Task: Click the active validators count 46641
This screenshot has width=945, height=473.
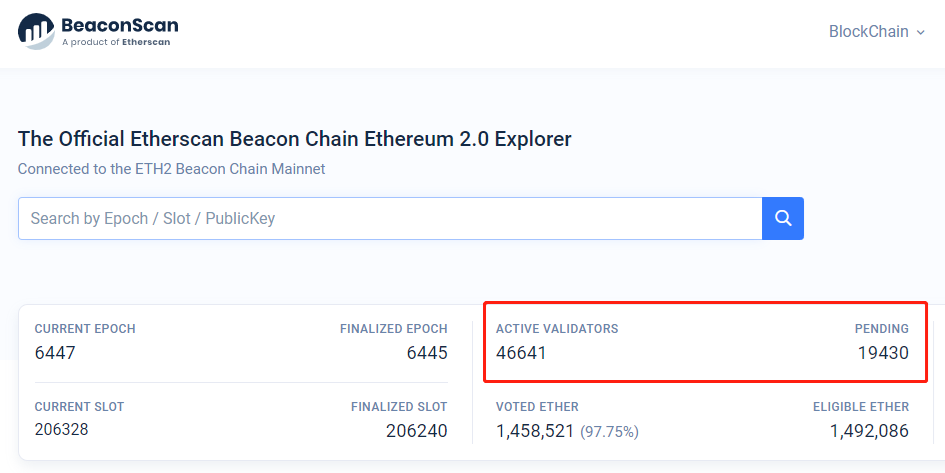Action: pos(521,353)
